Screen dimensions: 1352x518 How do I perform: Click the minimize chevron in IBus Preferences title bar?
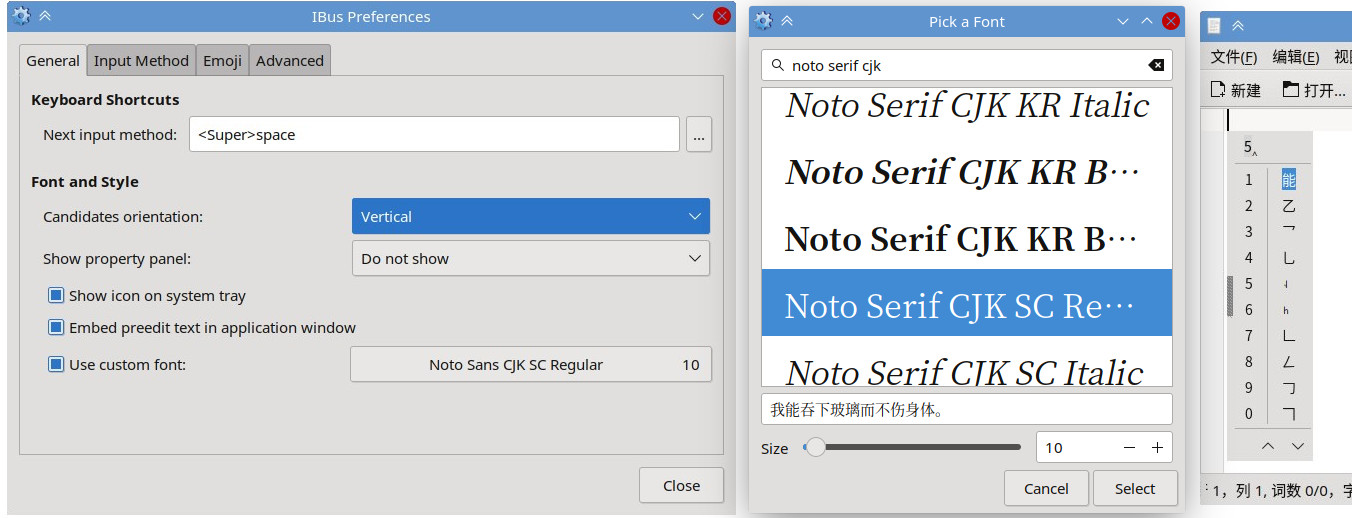coord(698,16)
